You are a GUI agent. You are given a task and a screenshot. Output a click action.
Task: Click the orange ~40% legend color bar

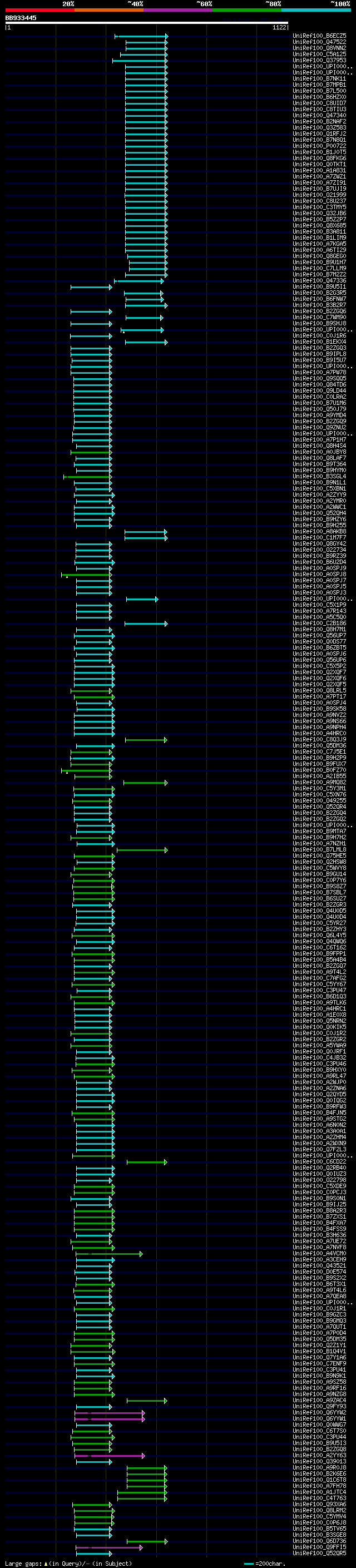[x=109, y=10]
